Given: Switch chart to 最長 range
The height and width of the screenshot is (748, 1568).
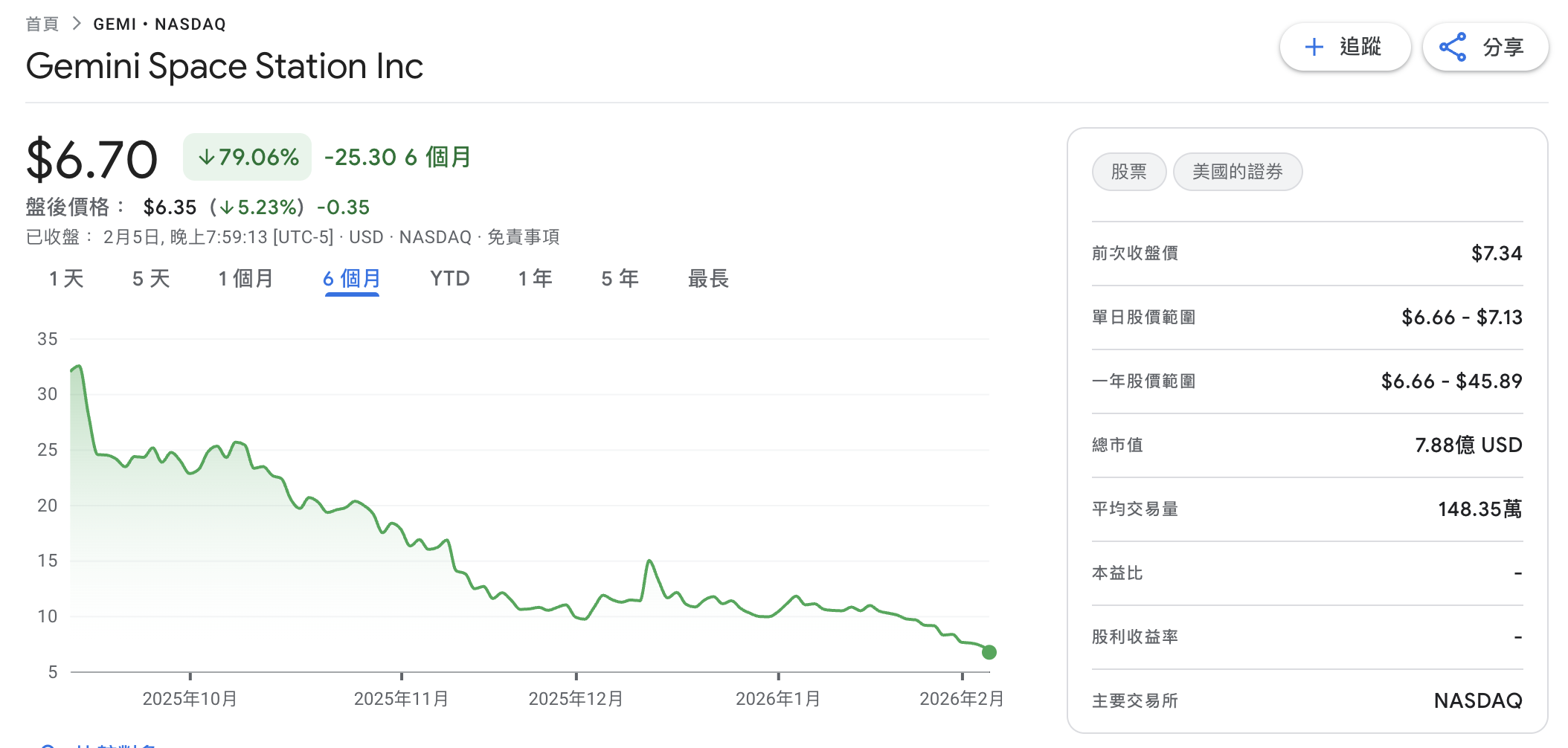Looking at the screenshot, I should (708, 279).
